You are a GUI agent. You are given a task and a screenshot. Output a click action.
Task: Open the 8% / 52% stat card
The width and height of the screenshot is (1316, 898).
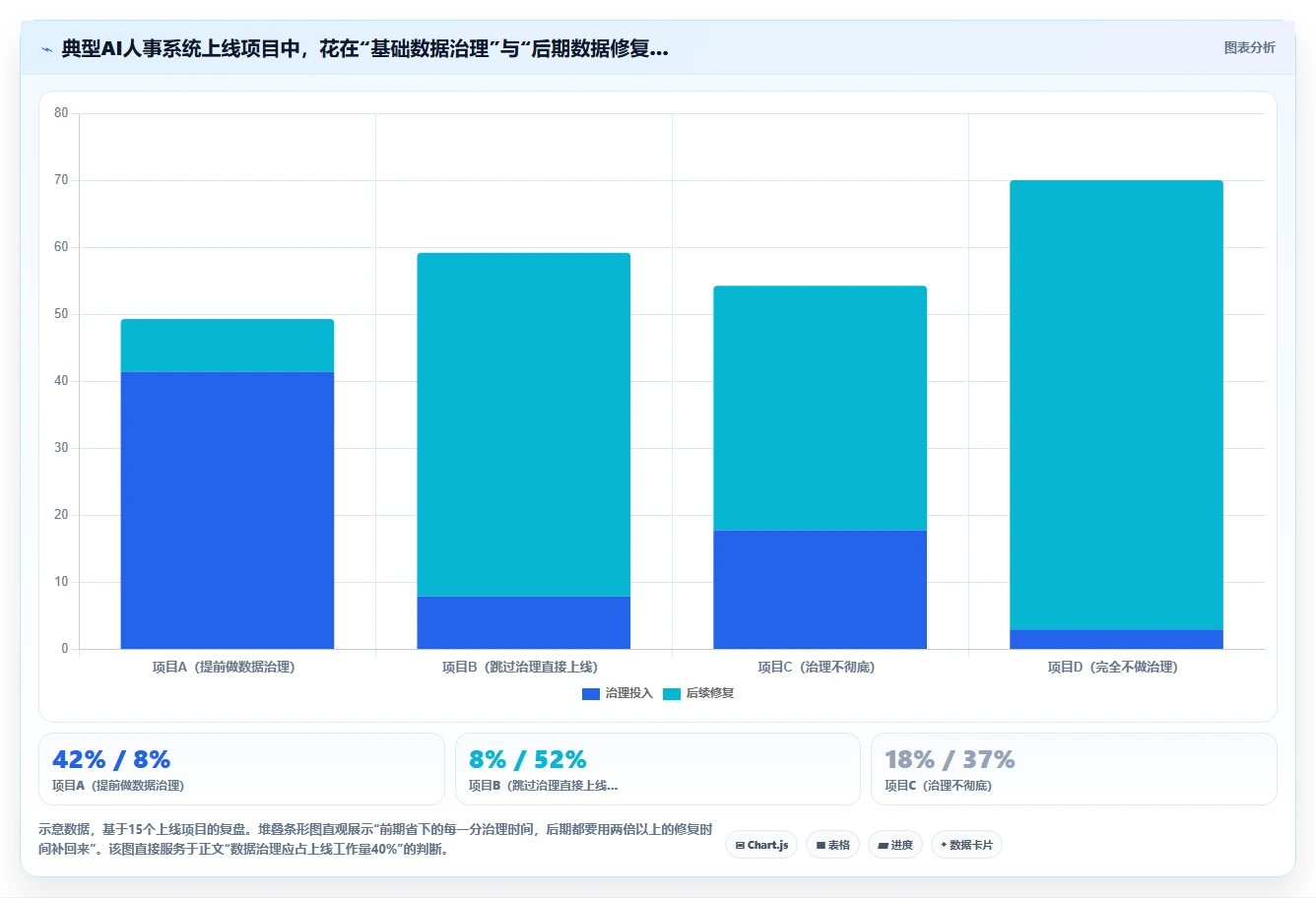point(658,769)
